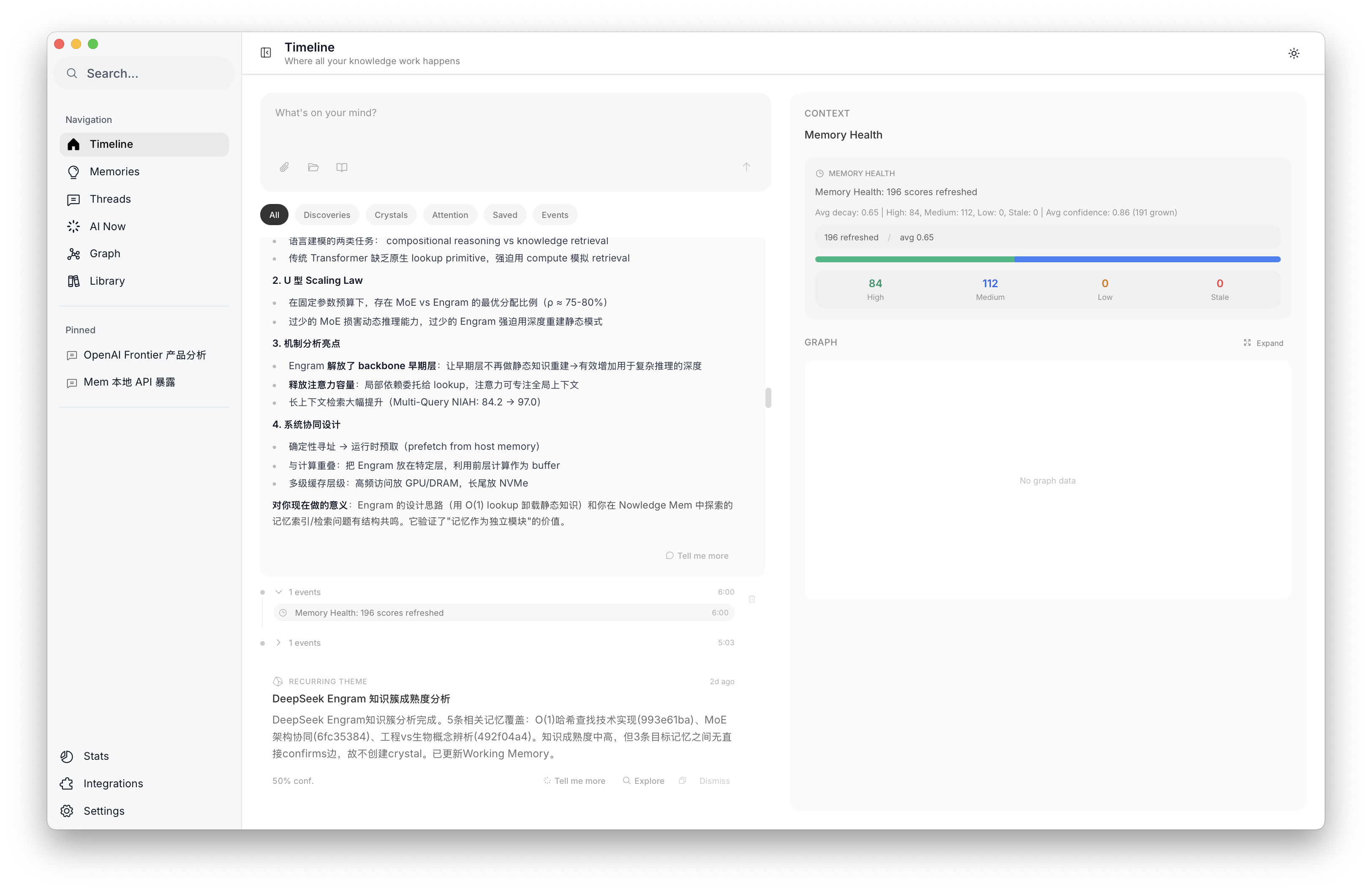
Task: Click the copy icon beside Dismiss
Action: pos(683,781)
